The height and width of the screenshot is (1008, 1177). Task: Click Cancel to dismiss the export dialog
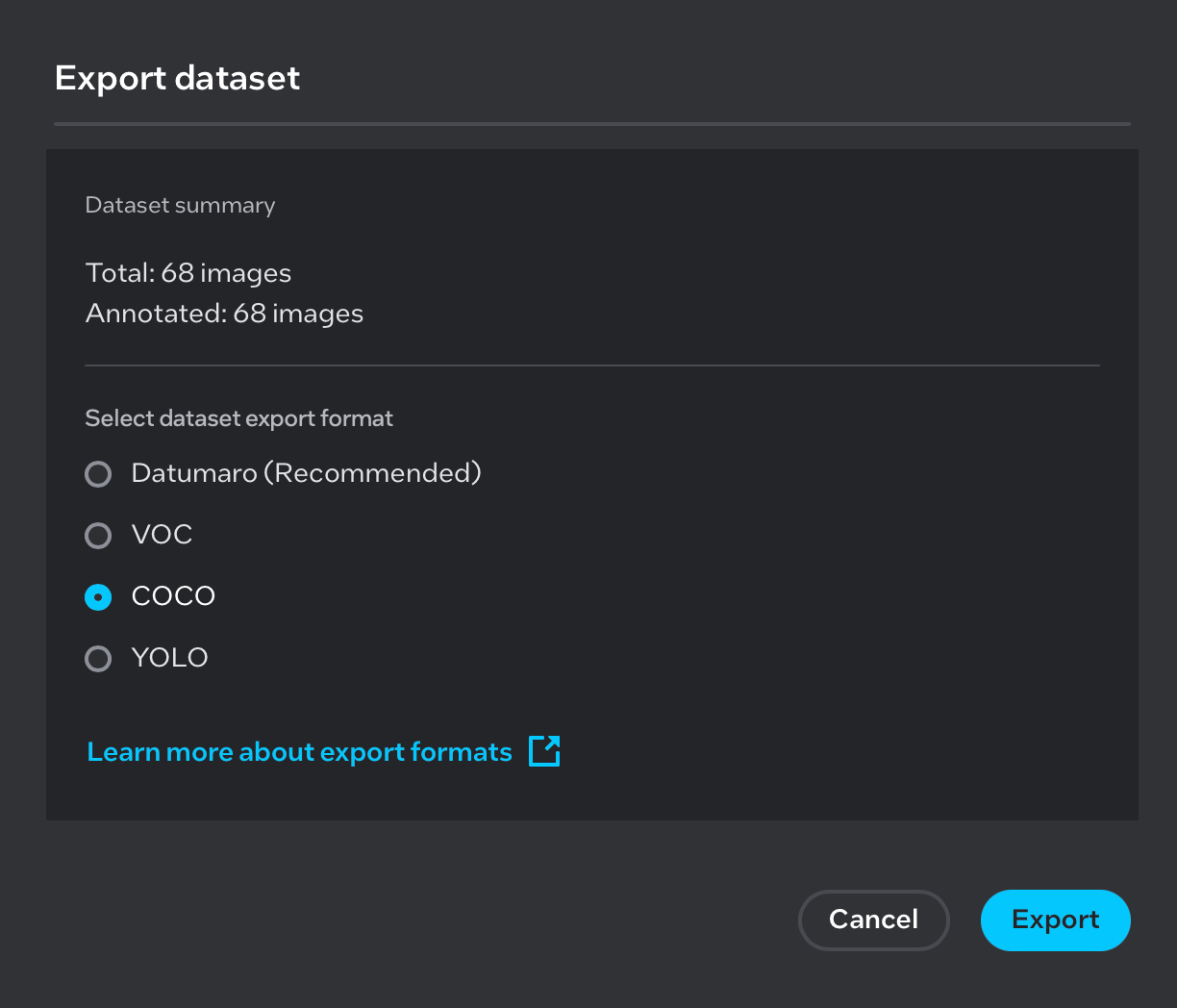[873, 920]
